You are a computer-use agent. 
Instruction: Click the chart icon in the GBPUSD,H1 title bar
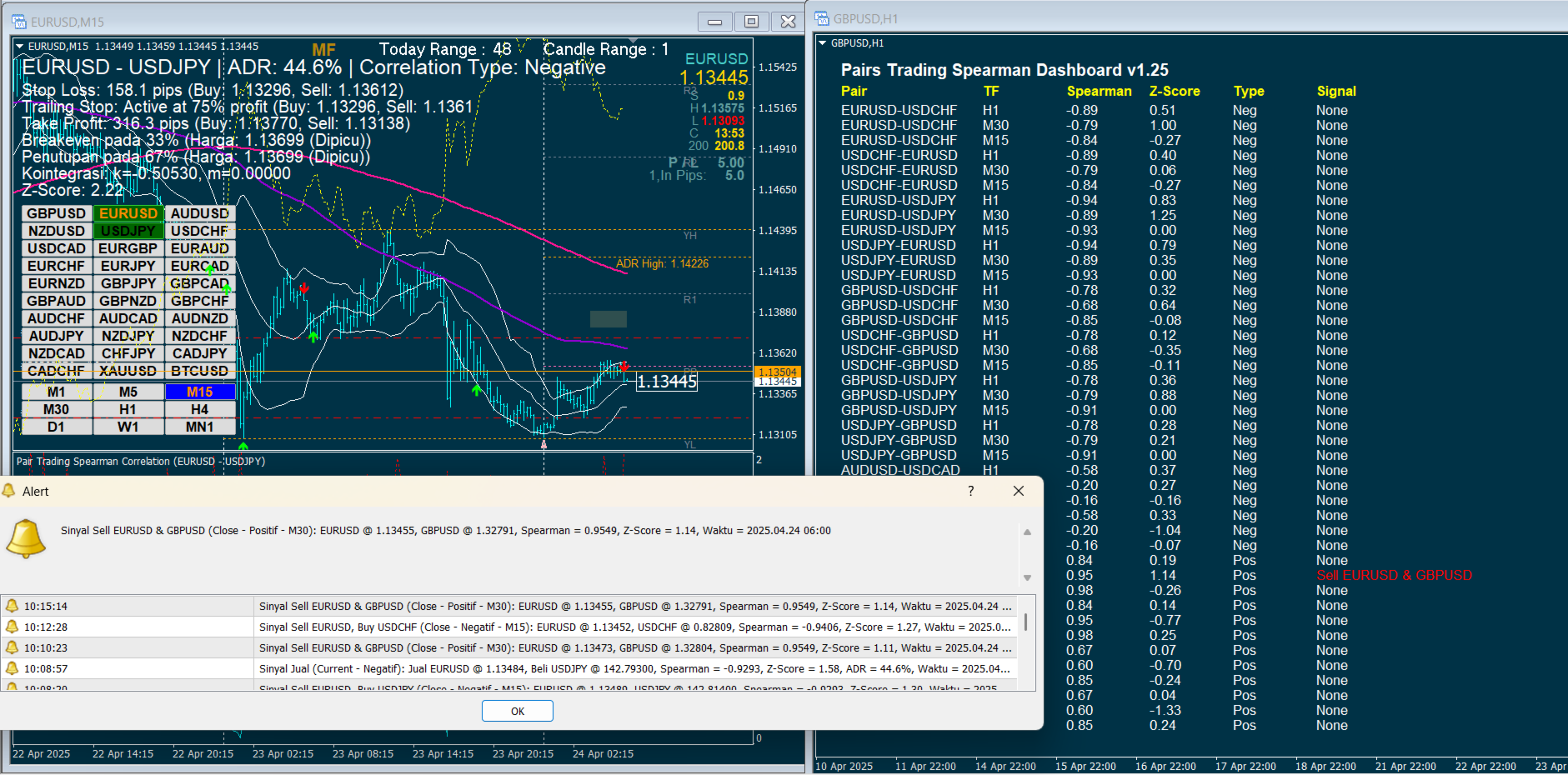click(820, 17)
